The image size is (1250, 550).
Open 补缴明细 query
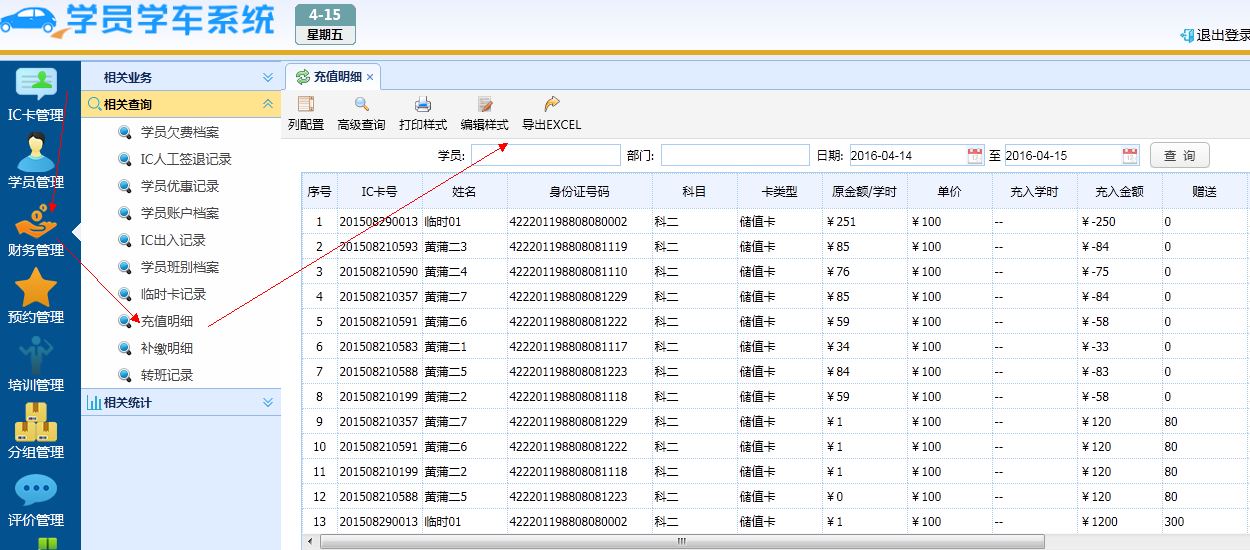point(167,348)
